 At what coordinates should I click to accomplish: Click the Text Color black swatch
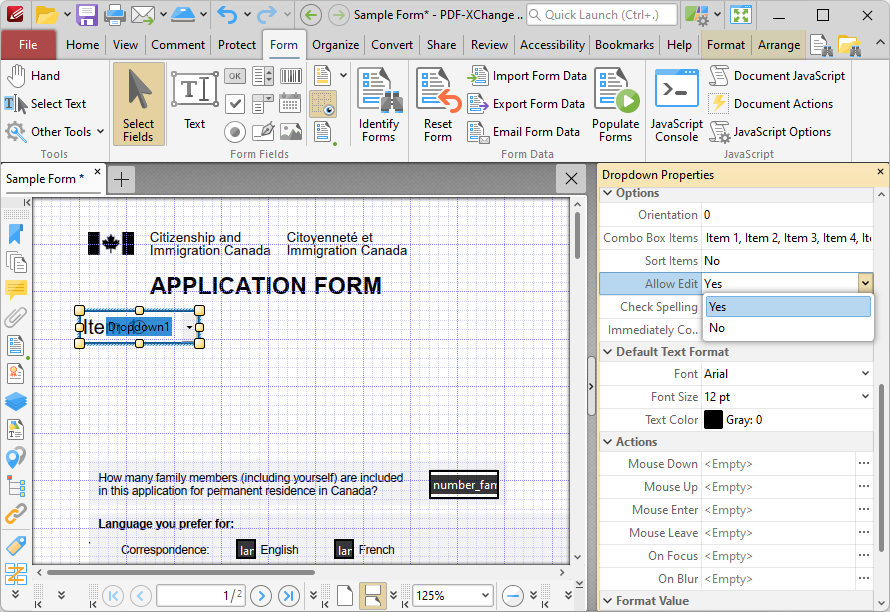713,420
